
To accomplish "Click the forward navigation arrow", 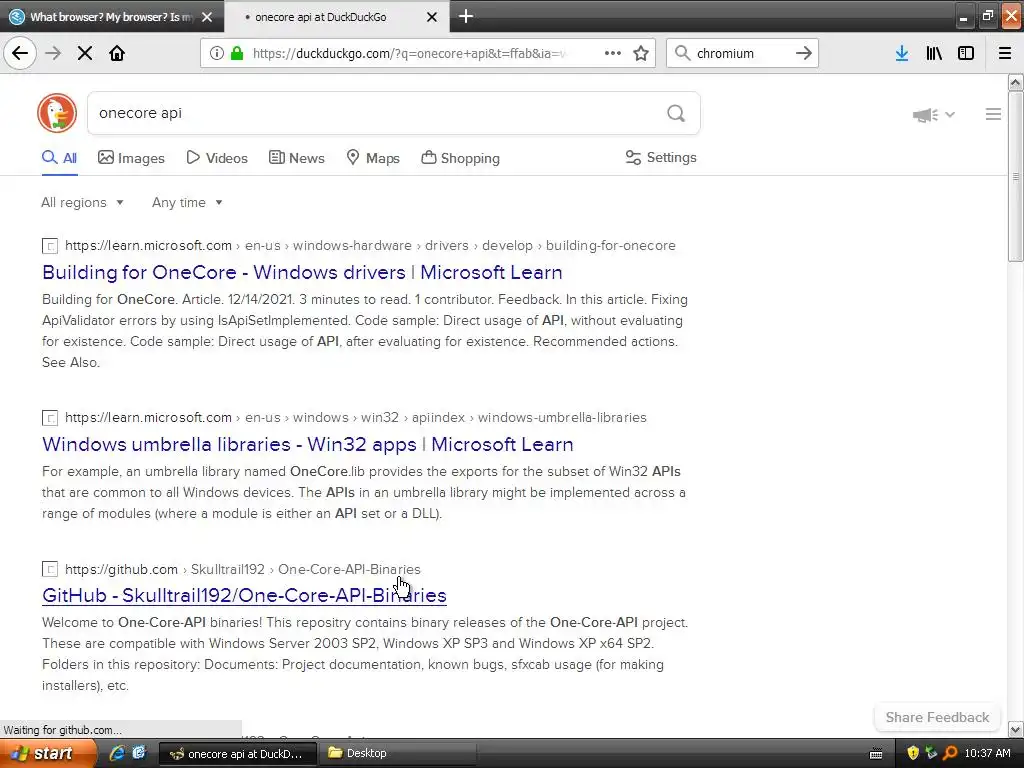I will pos(53,54).
